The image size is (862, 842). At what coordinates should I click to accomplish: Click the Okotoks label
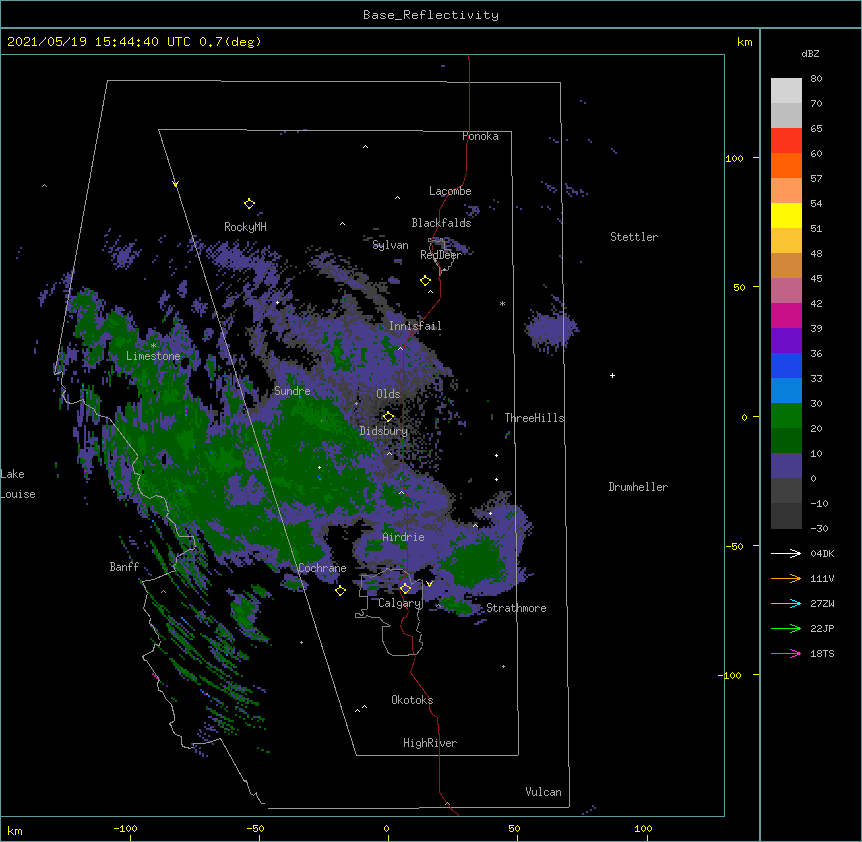pyautogui.click(x=412, y=700)
